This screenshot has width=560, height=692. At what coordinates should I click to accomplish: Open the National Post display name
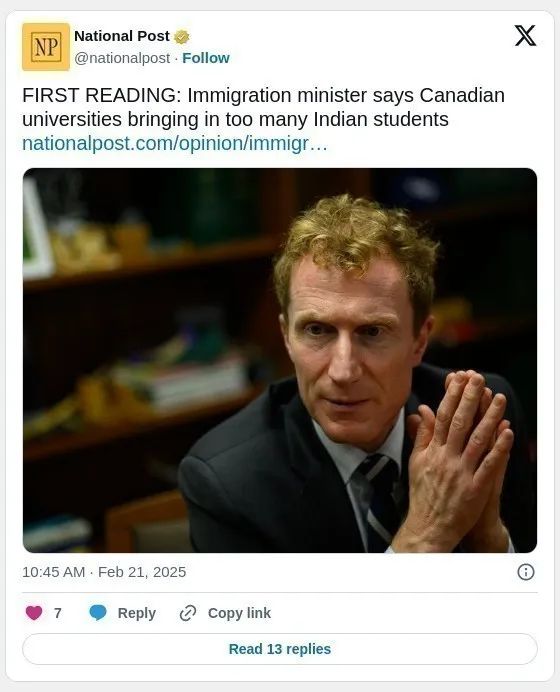coord(122,36)
